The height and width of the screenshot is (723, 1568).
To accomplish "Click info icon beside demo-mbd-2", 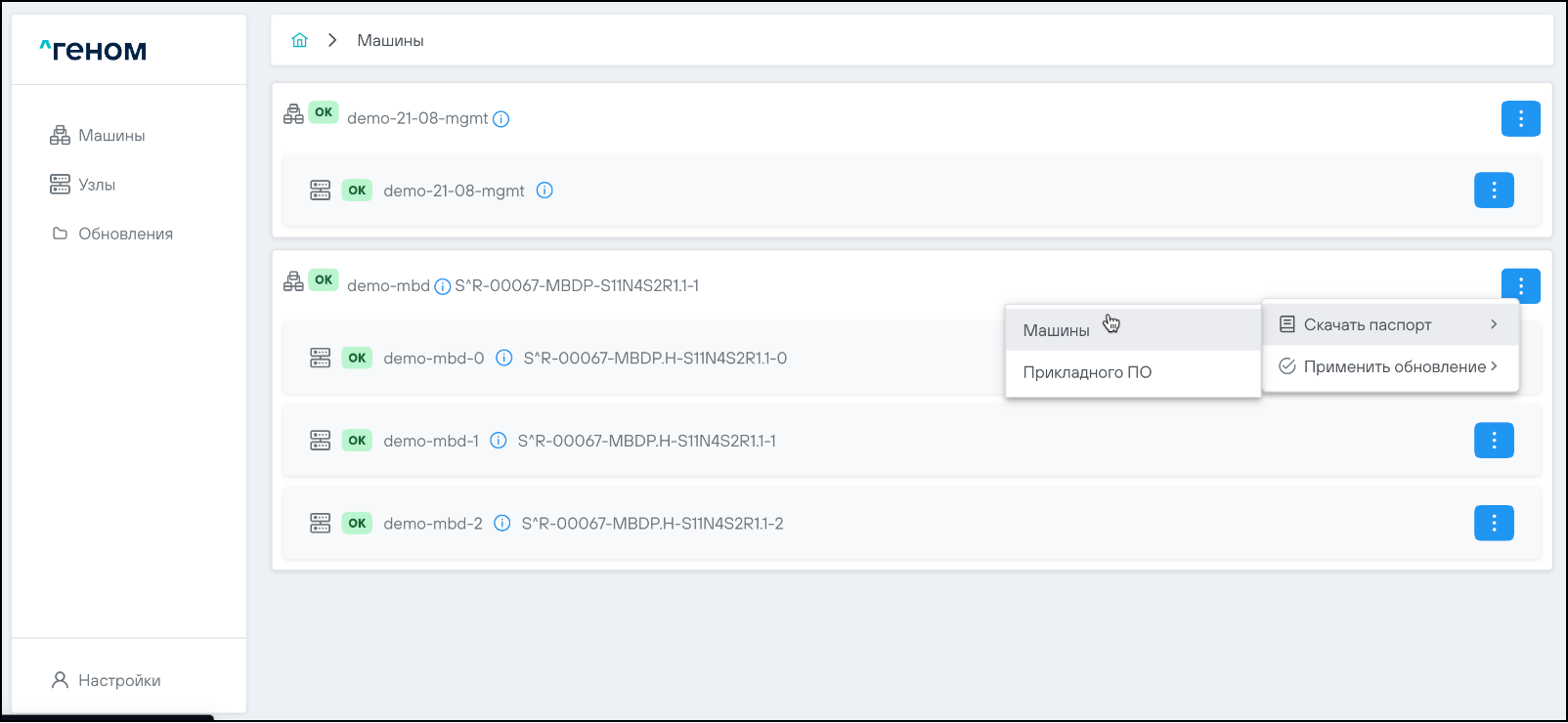I will 502,524.
